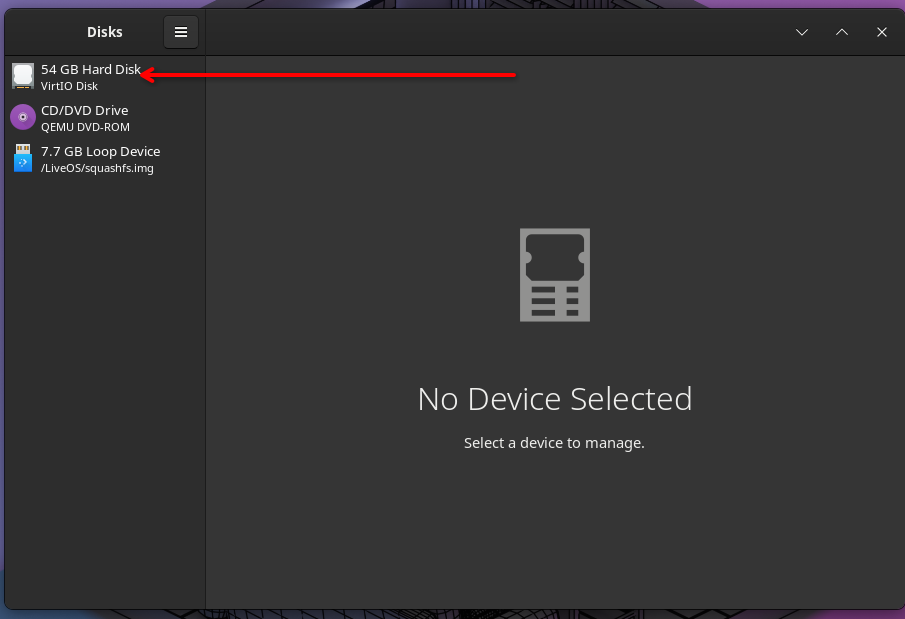Click the large gray drive placeholder icon
The image size is (905, 619).
point(554,275)
